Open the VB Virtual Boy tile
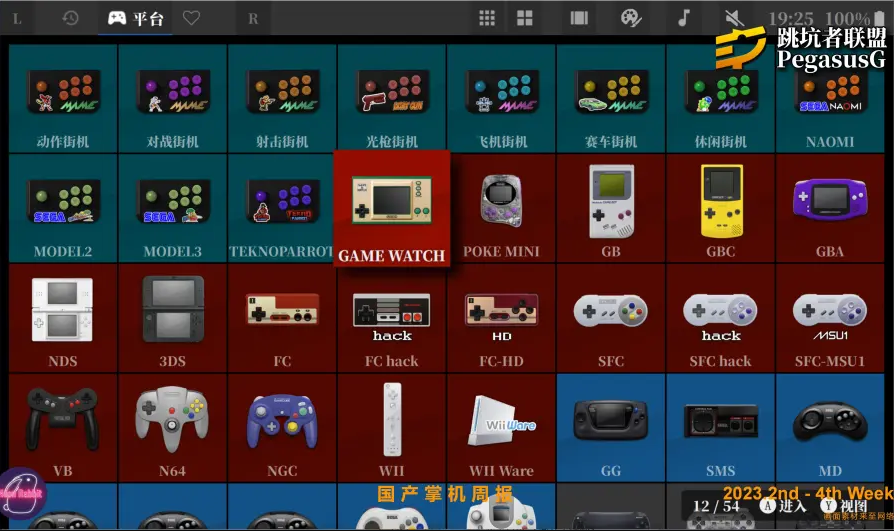 [63, 428]
